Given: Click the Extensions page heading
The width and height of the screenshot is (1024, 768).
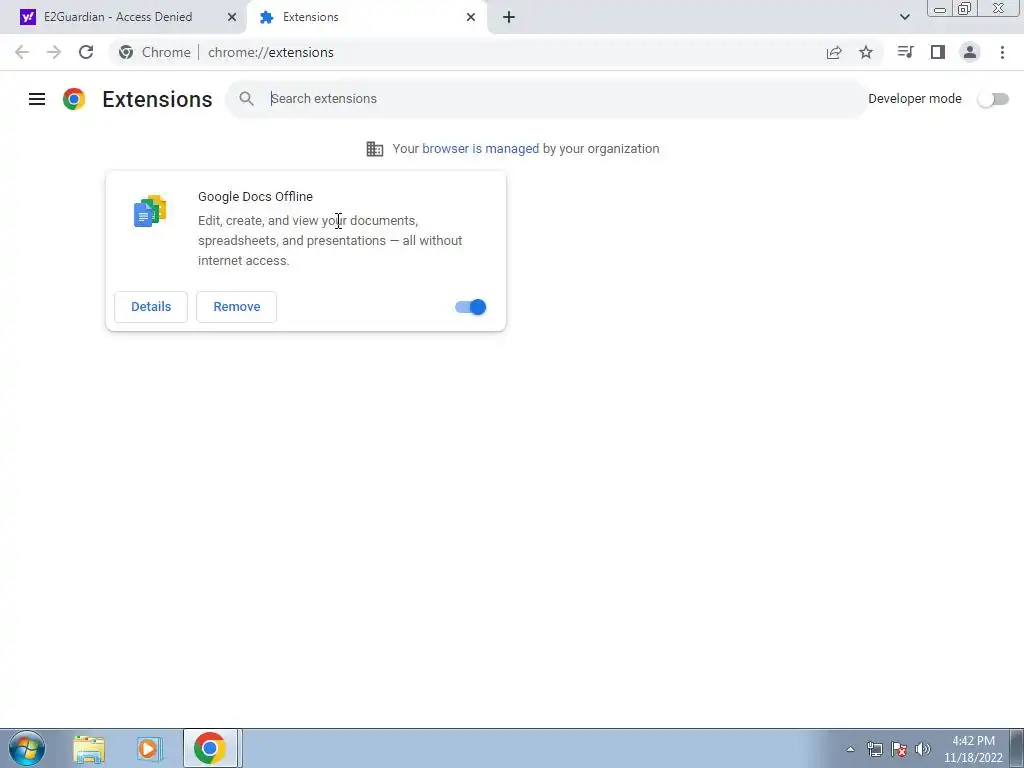Looking at the screenshot, I should click(157, 99).
